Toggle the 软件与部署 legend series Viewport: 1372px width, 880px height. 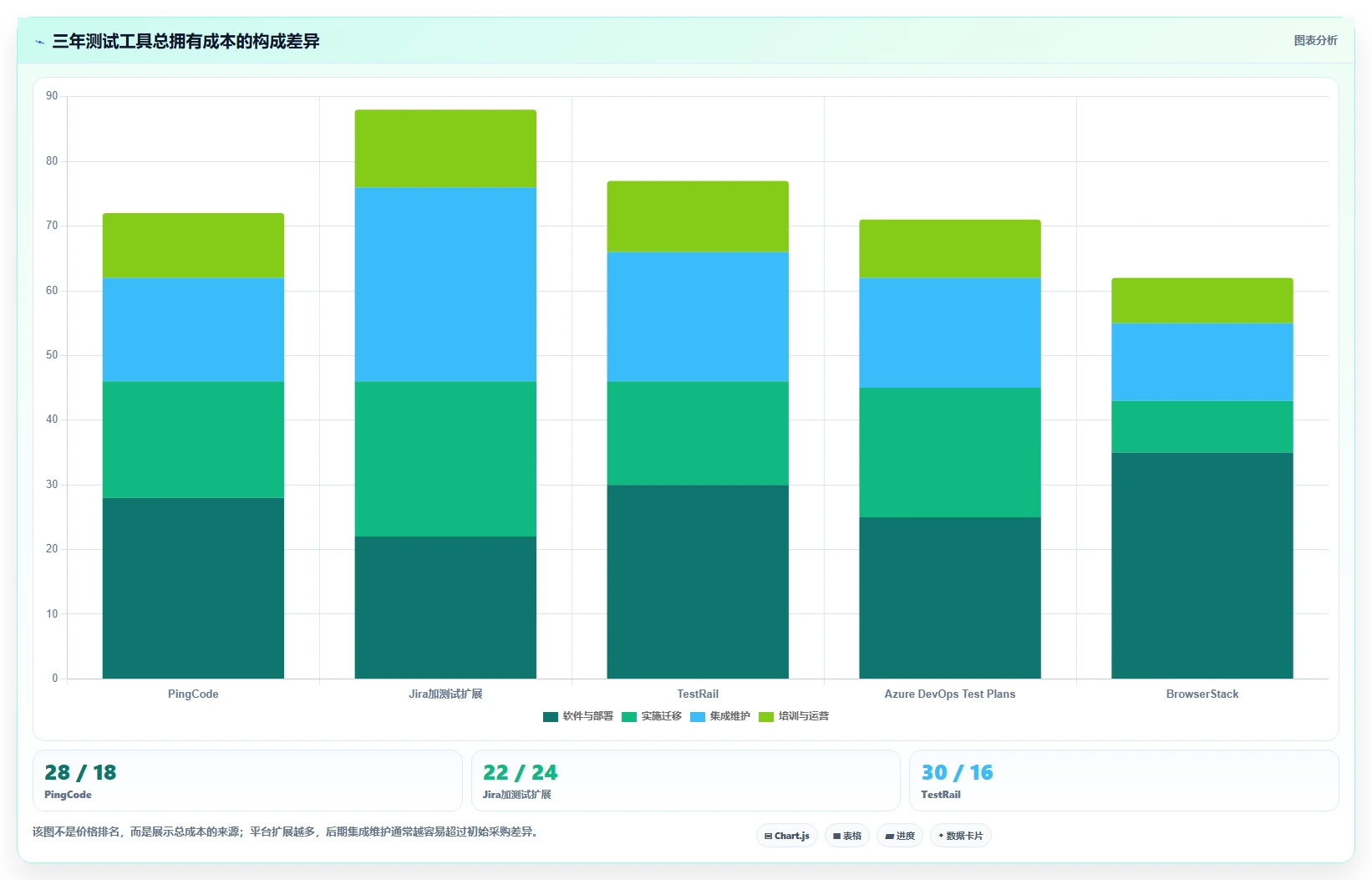point(578,716)
